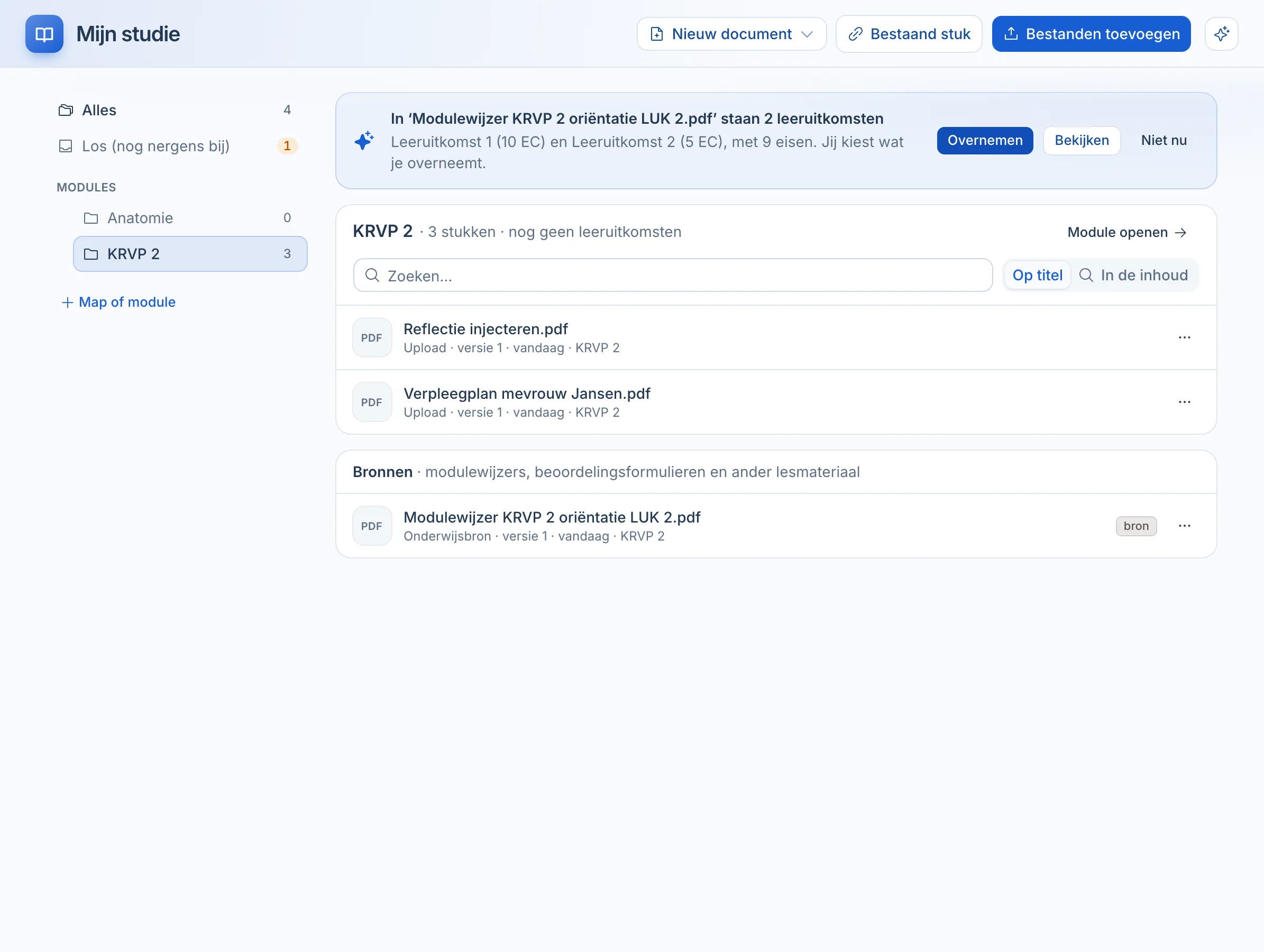Screen dimensions: 1264x952
Task: Click the folder icon next to KRVP 2
Action: coord(91,254)
